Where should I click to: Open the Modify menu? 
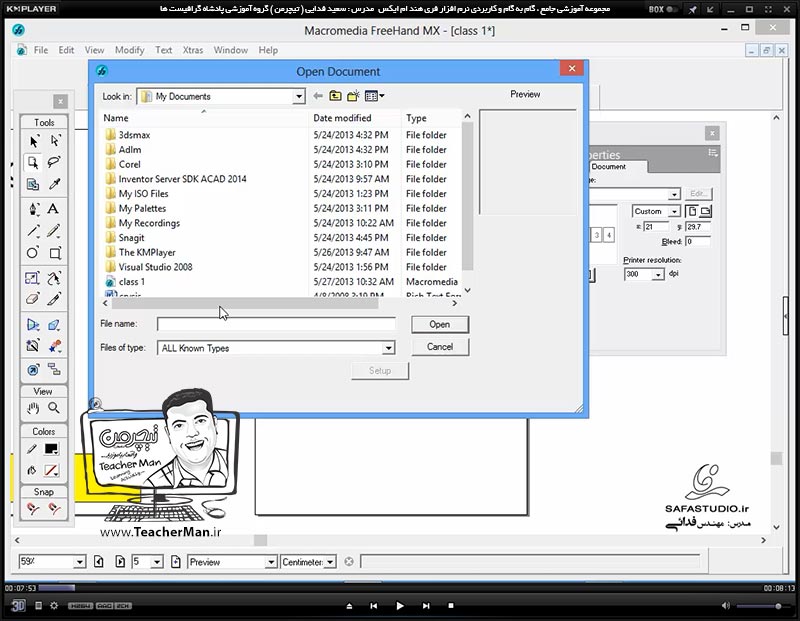tap(130, 50)
